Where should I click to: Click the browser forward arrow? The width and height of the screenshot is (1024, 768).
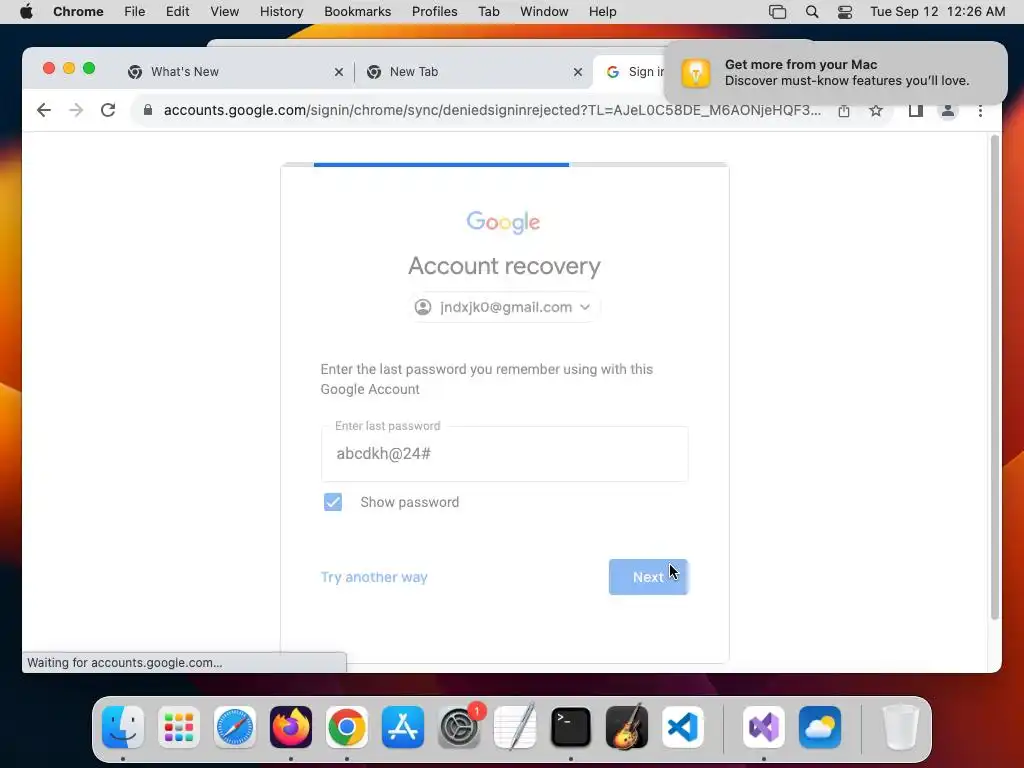[76, 110]
